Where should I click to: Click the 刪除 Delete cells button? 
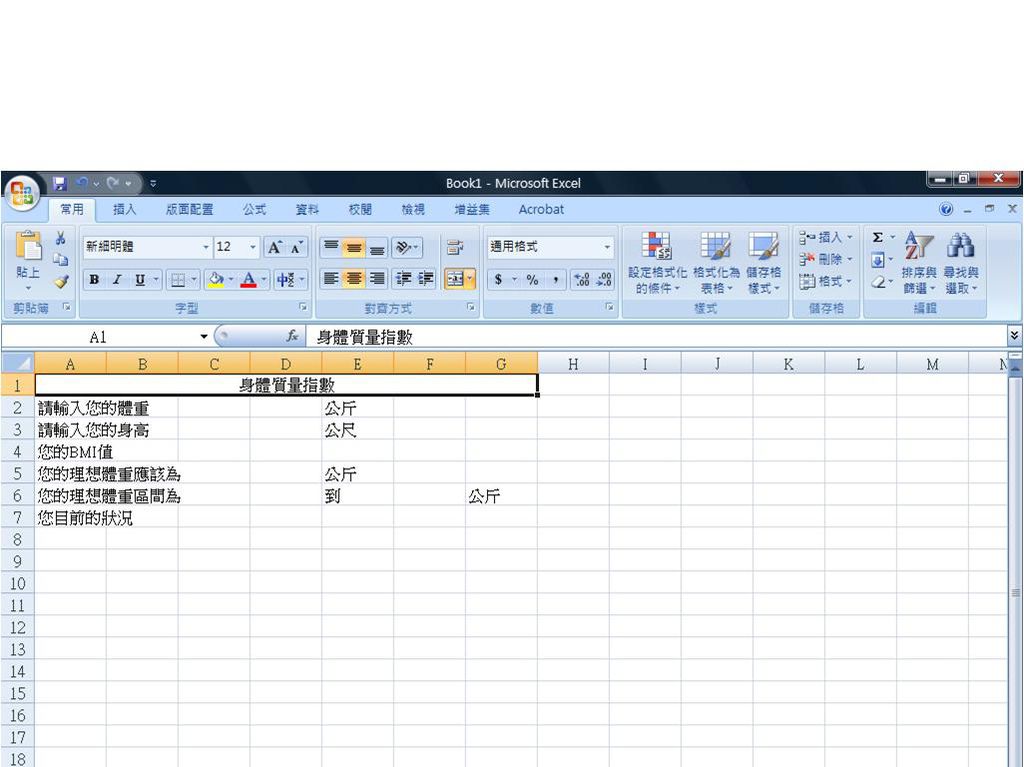pyautogui.click(x=826, y=259)
